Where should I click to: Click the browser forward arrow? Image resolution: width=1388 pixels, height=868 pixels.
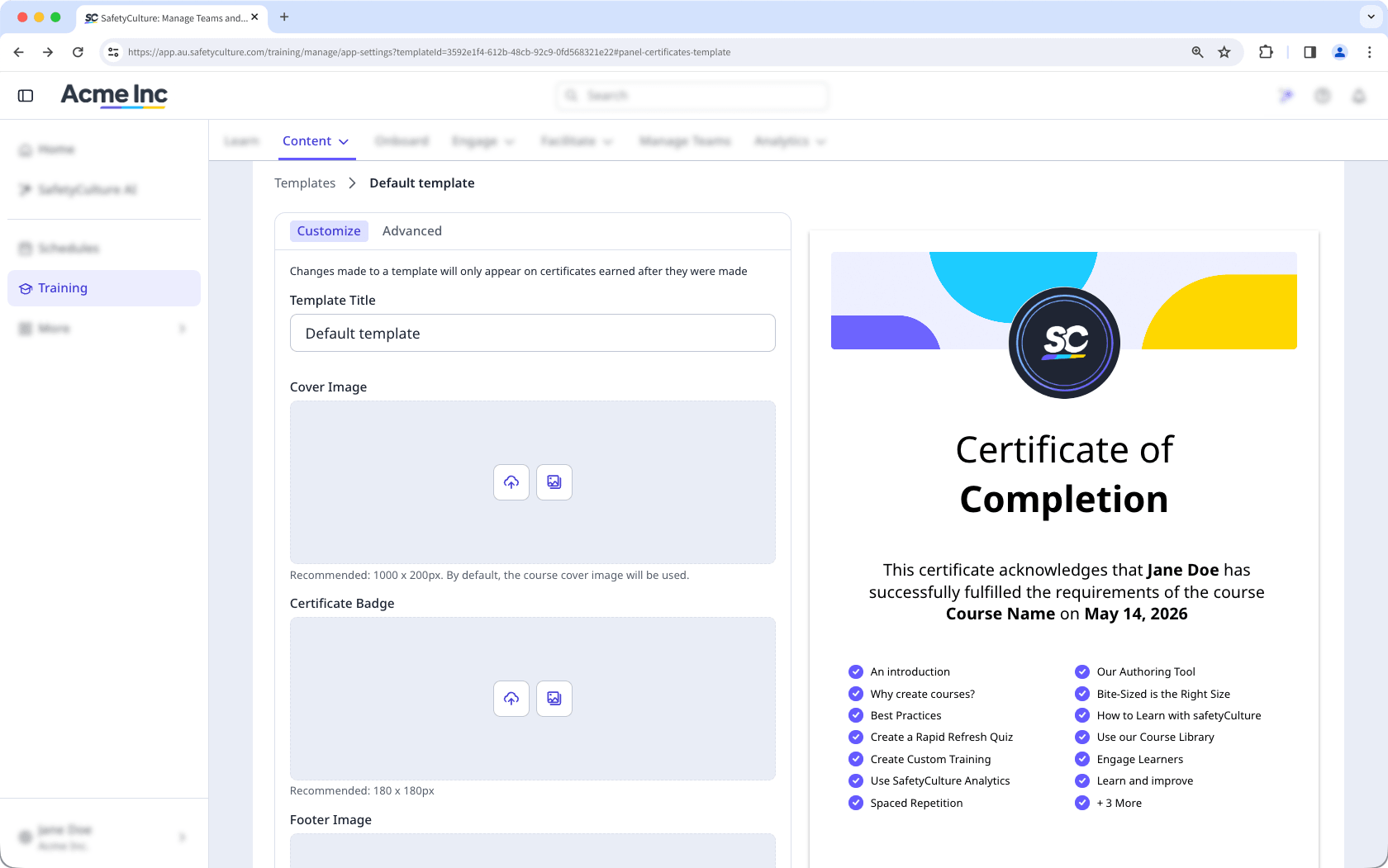(48, 52)
